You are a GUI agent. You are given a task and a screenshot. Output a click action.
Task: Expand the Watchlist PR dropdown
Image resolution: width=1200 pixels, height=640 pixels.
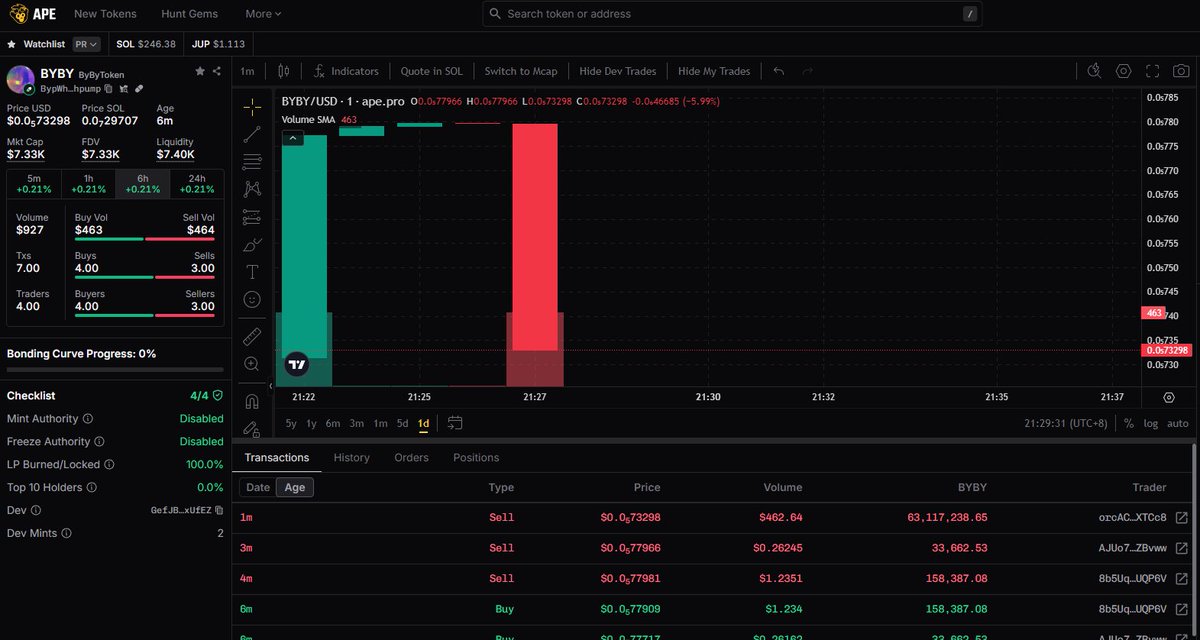pyautogui.click(x=87, y=44)
